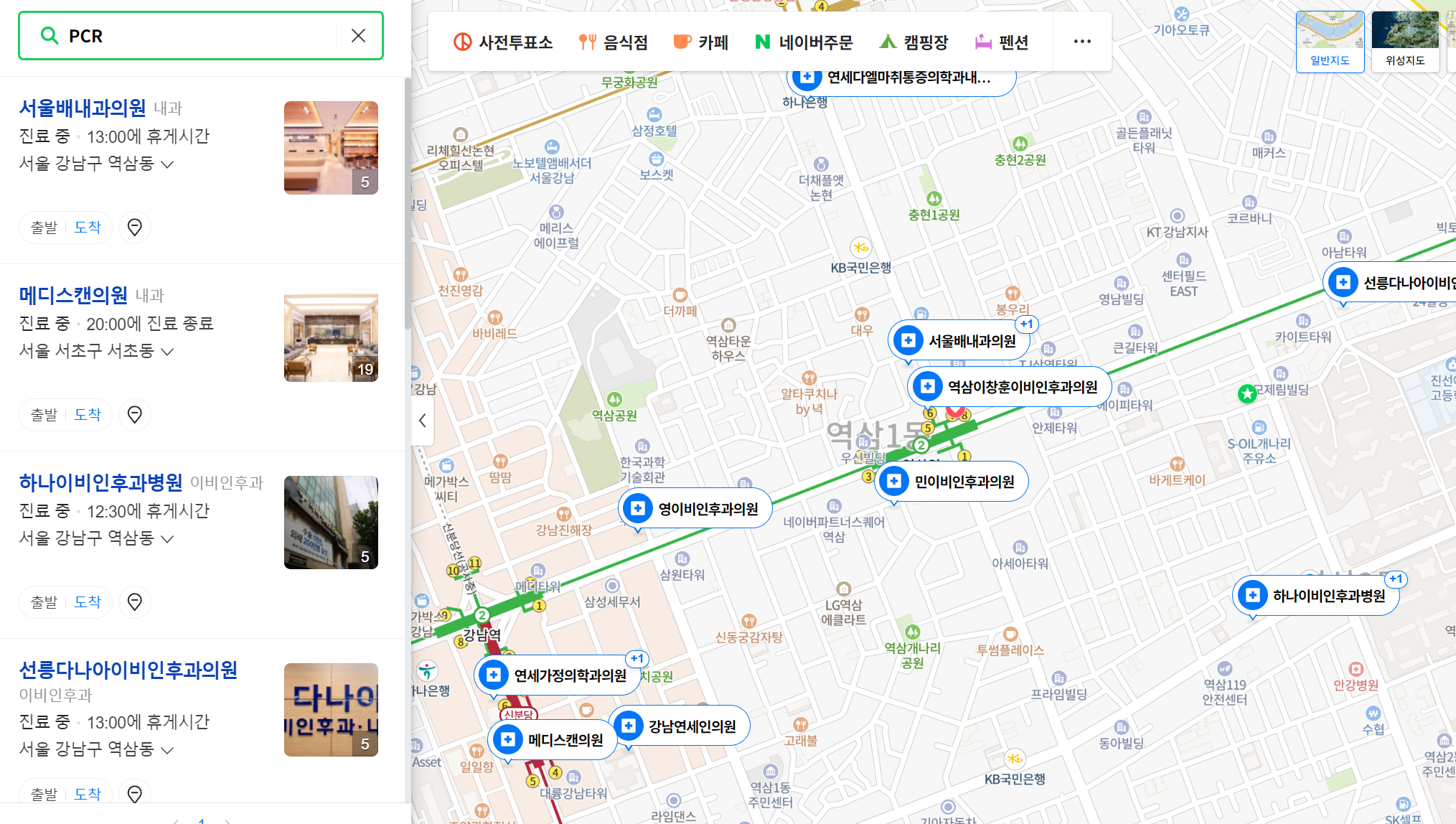
Task: Click 영이비인후과의원 hospital marker on map
Action: [695, 509]
